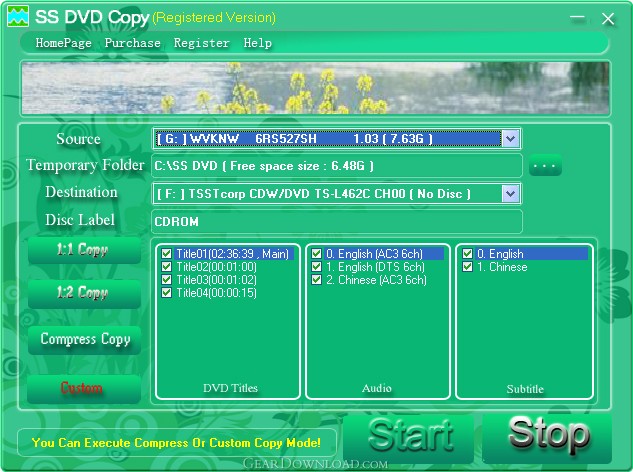
Task: Select audio row text 2. Chinese (AC3 6ch)
Action: [x=376, y=279]
